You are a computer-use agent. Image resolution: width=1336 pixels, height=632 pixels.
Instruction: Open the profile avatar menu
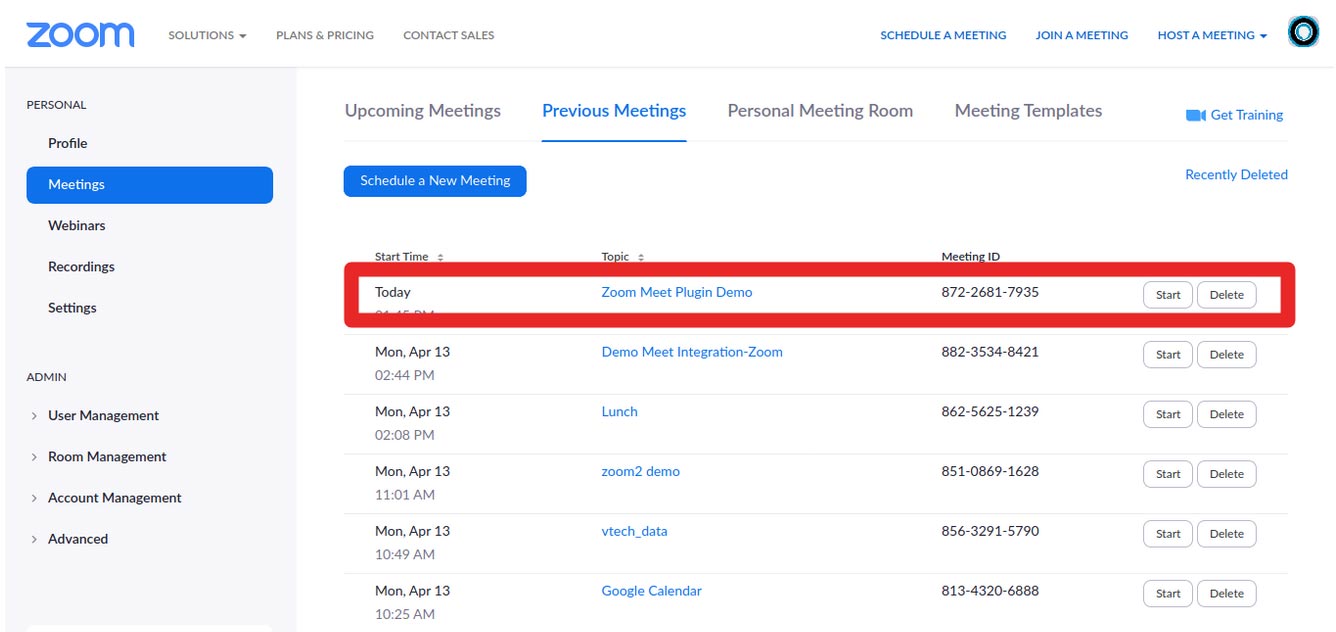pos(1303,34)
